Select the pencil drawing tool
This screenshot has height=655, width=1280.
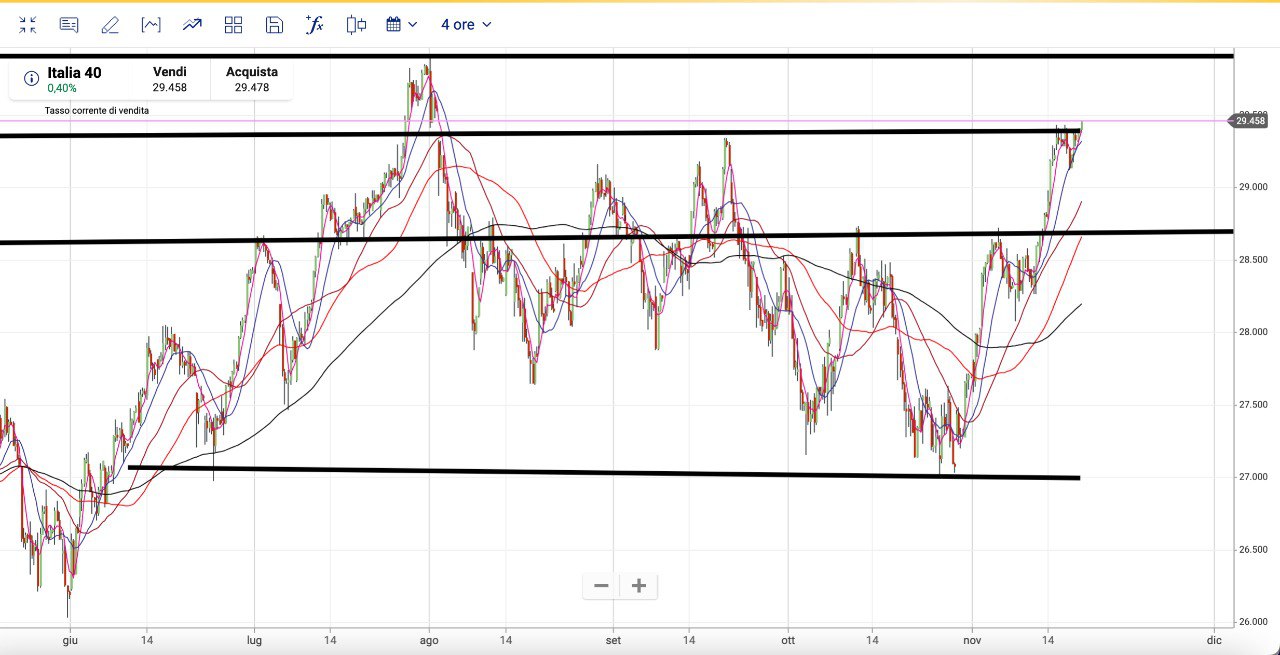pyautogui.click(x=110, y=25)
